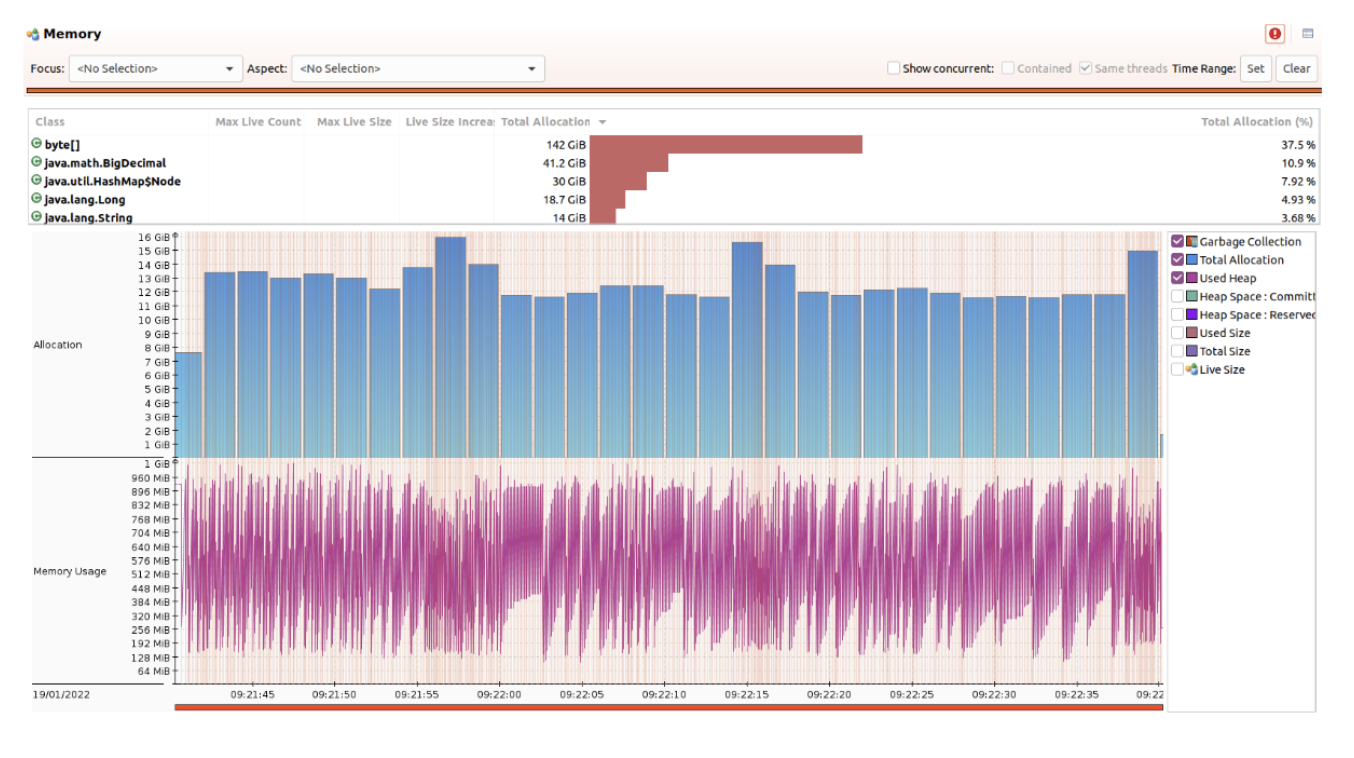
Task: Check the Used Size legend checkbox
Action: [x=1177, y=333]
